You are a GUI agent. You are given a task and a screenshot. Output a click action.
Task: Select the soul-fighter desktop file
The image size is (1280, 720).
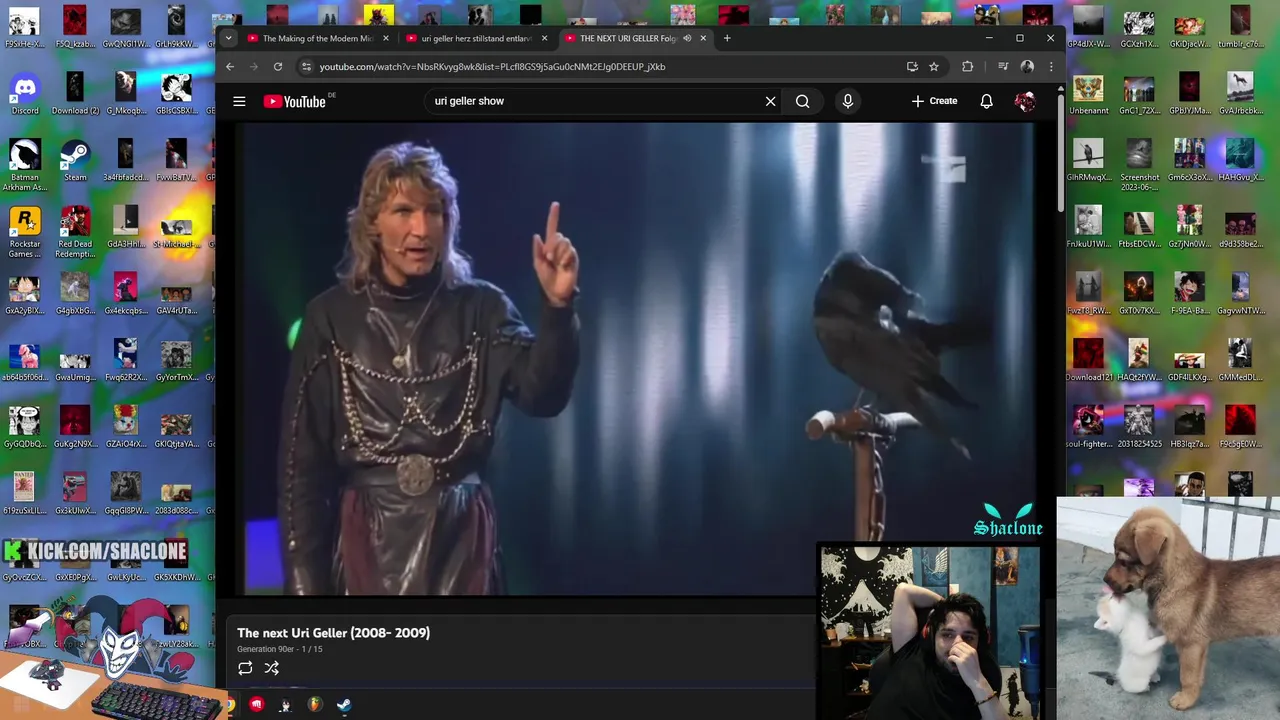pos(1088,427)
